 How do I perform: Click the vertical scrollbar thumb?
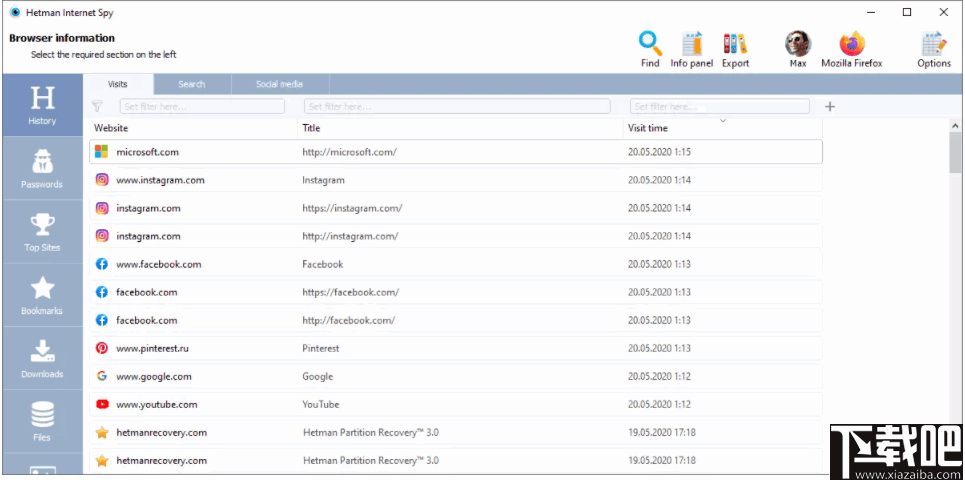pyautogui.click(x=955, y=154)
